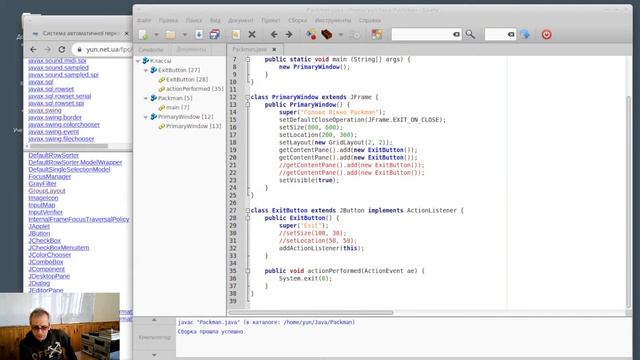Image resolution: width=640 pixels, height=360 pixels.
Task: Open the New file templates dropdown arrow
Action: (156, 35)
